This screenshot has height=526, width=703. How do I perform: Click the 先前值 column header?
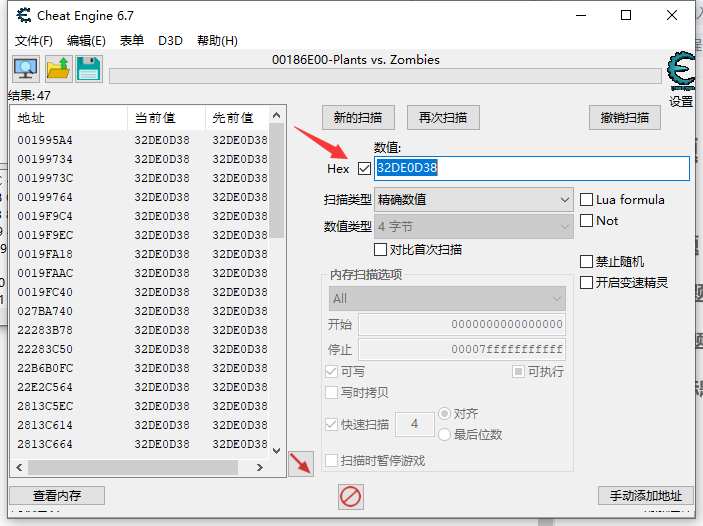click(238, 118)
